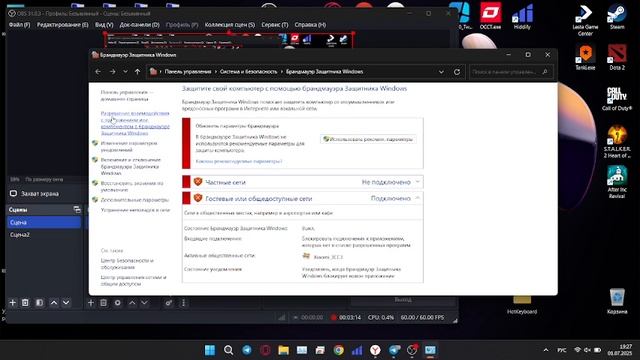Viewport: 640px width, 360px height.
Task: Go up one level in Control Panel
Action: 138,72
